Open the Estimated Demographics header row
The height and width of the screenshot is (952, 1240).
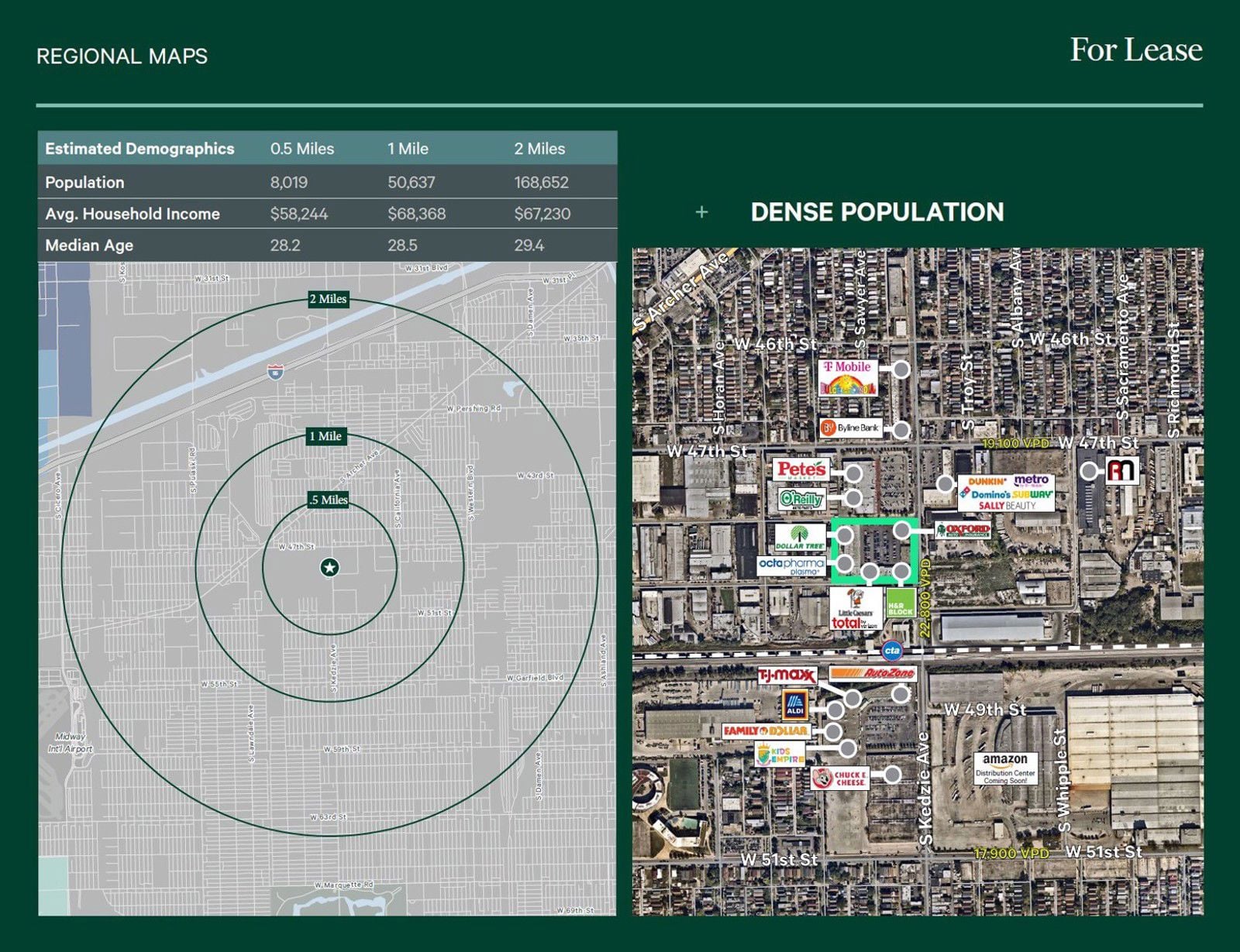pos(139,149)
